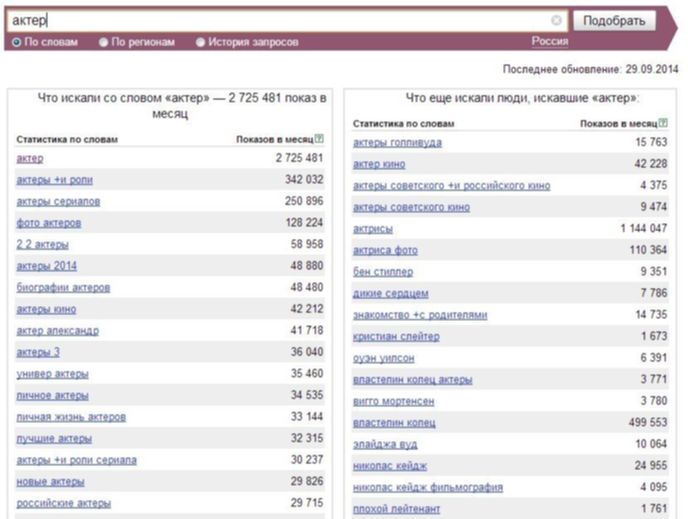Follow the властелин колец актеры link
This screenshot has width=688, height=519.
click(x=412, y=379)
